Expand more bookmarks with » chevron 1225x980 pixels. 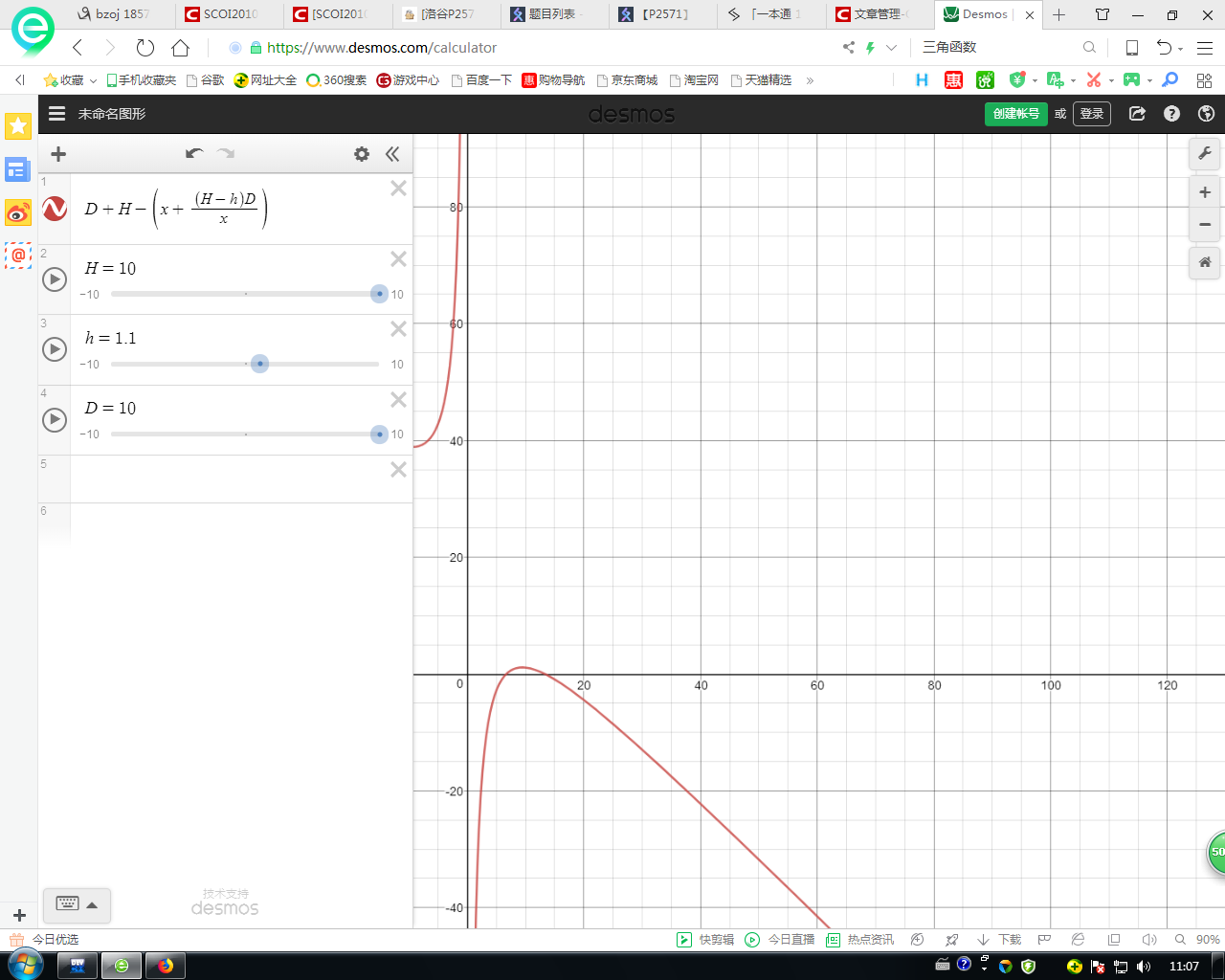pyautogui.click(x=810, y=80)
